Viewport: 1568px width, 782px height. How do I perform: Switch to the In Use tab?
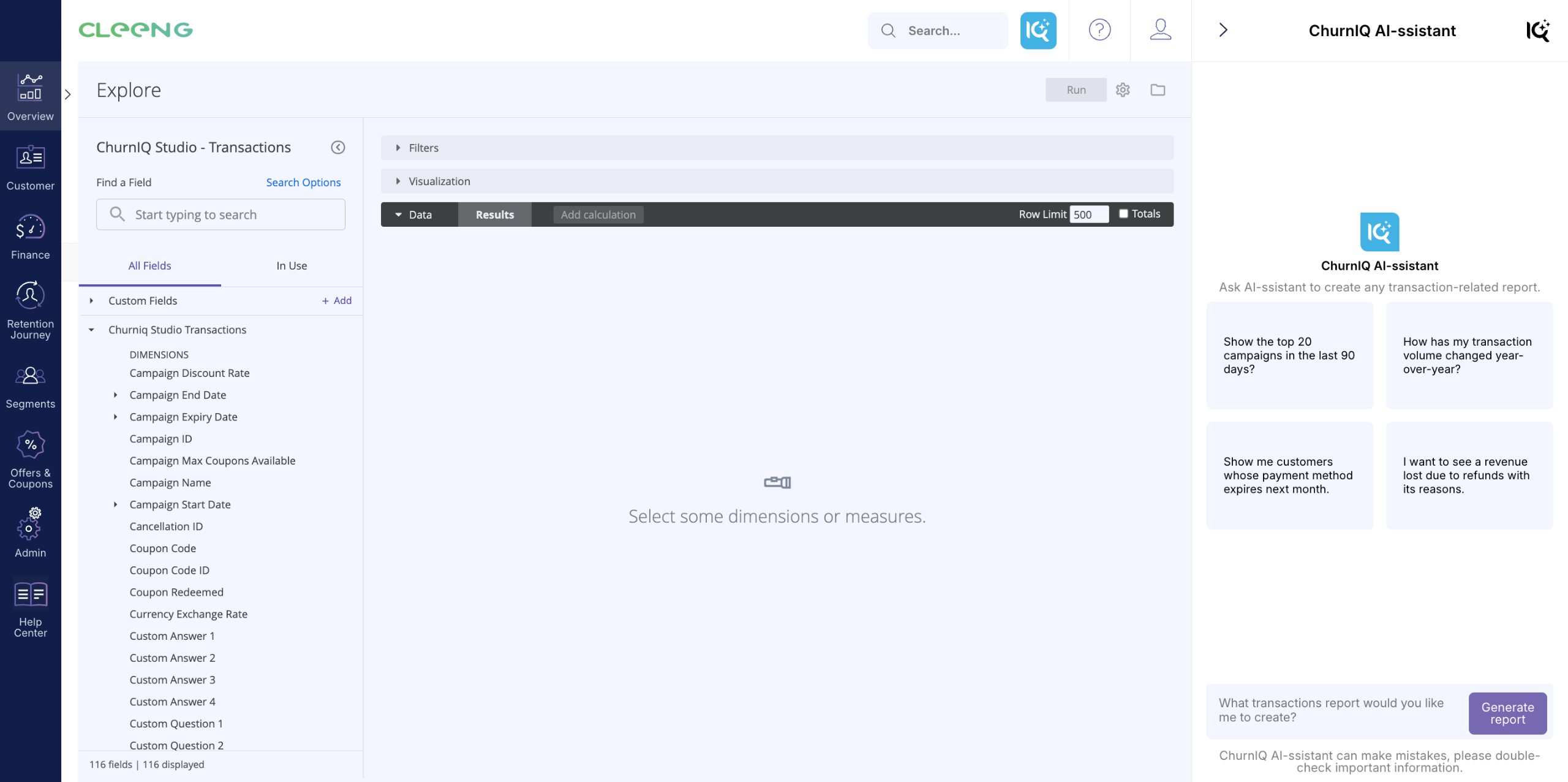coord(292,266)
